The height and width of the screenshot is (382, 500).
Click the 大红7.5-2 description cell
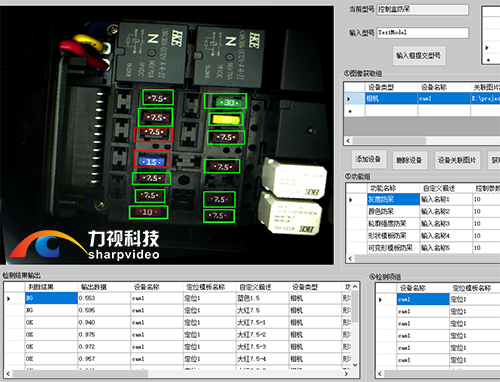coord(263,334)
